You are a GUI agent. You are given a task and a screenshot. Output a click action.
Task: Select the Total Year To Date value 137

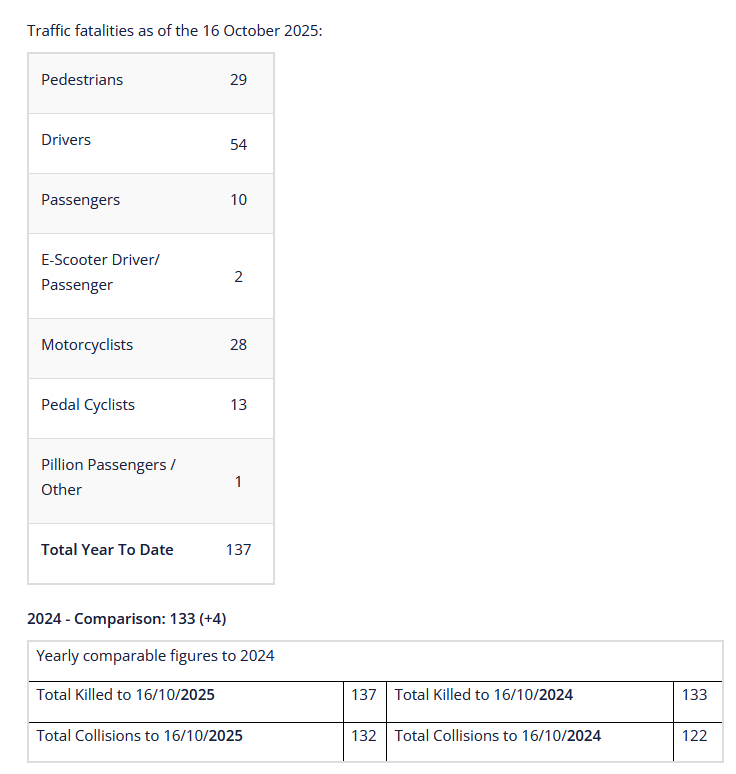point(238,550)
